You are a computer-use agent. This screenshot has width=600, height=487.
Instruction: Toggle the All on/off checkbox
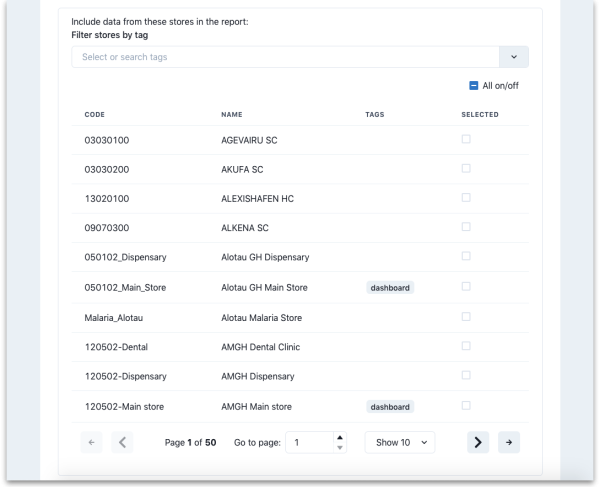coord(474,86)
